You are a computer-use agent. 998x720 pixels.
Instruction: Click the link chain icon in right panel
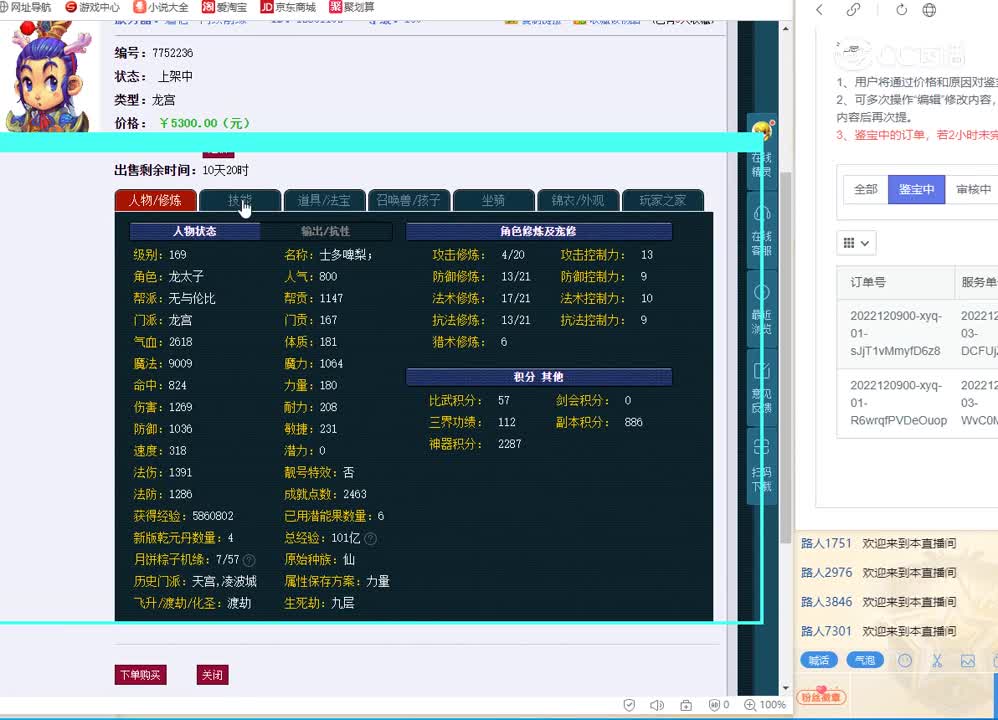pyautogui.click(x=853, y=10)
